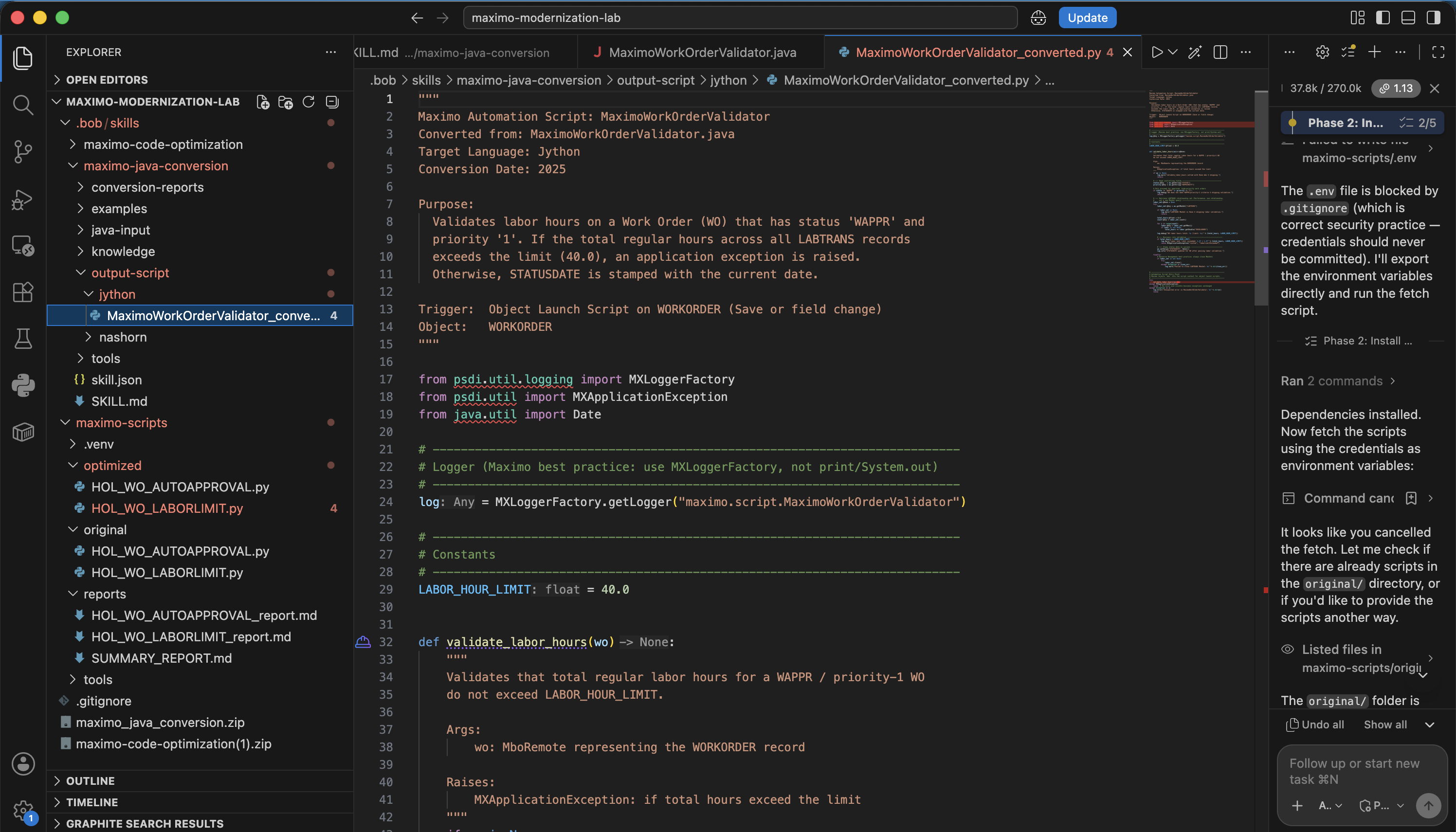
Task: Click New Folder icon in explorer header
Action: click(286, 102)
